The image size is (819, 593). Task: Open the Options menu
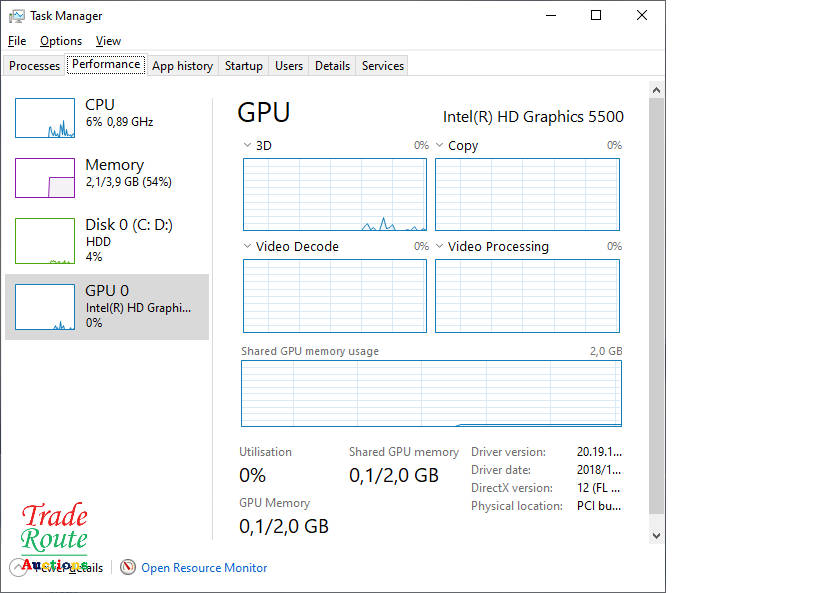click(61, 41)
